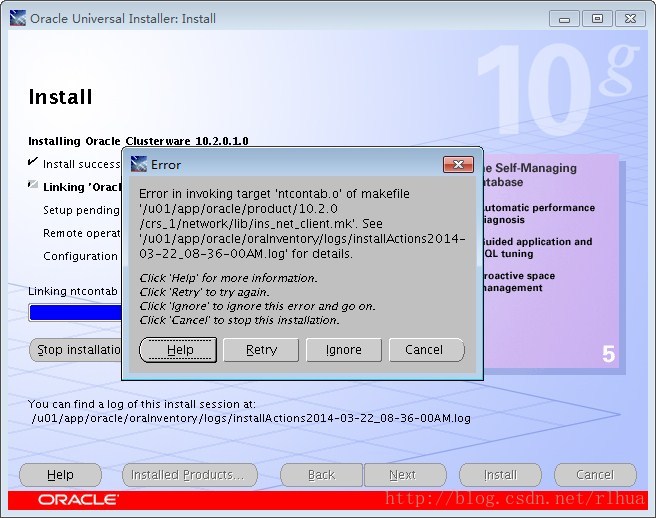The image size is (656, 518).
Task: Stop the installation in progress
Action: tap(76, 350)
